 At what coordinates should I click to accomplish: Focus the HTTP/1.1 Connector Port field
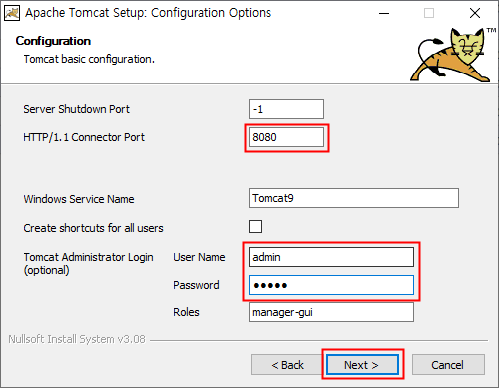click(286, 137)
